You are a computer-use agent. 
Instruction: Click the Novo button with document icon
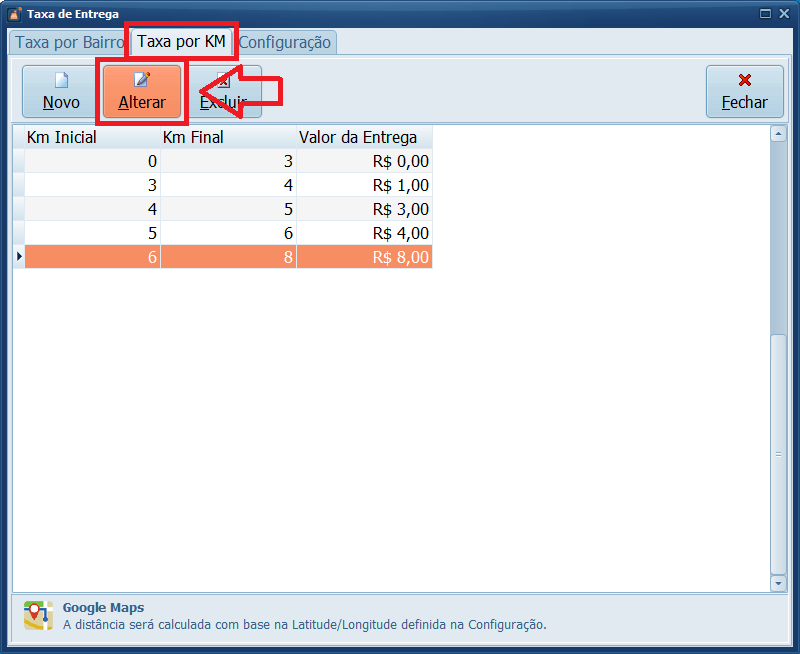pos(61,92)
